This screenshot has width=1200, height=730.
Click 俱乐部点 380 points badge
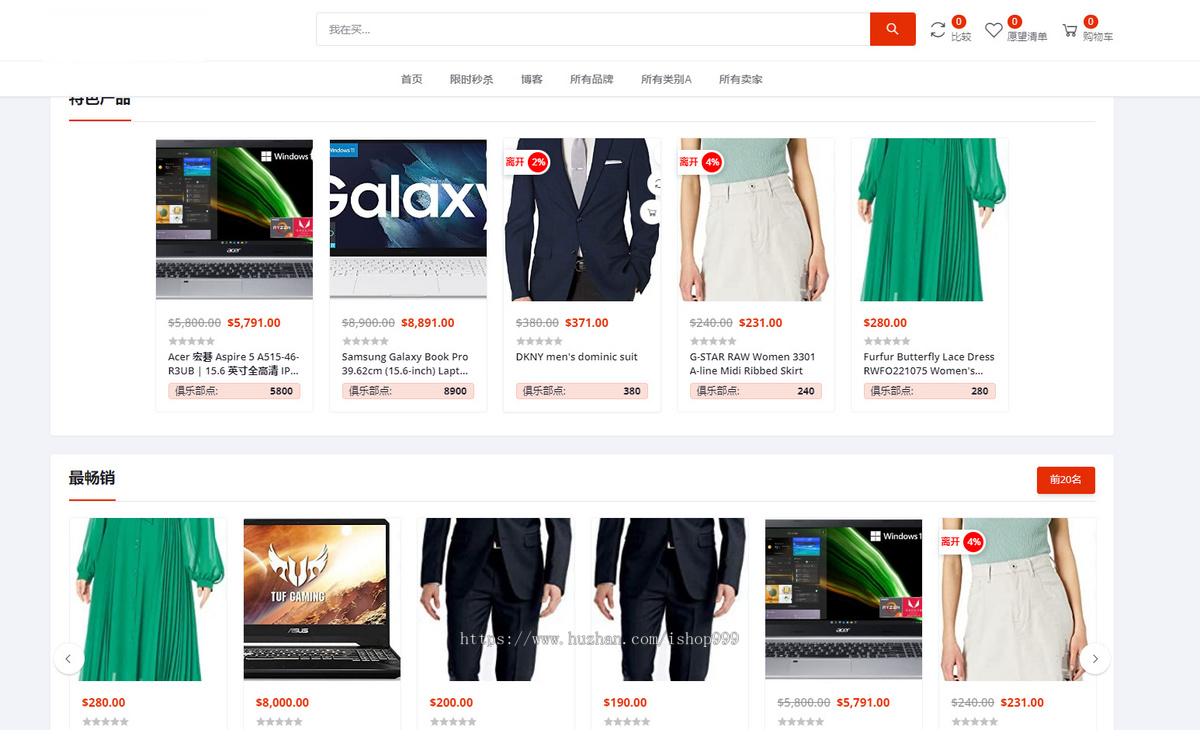[582, 391]
